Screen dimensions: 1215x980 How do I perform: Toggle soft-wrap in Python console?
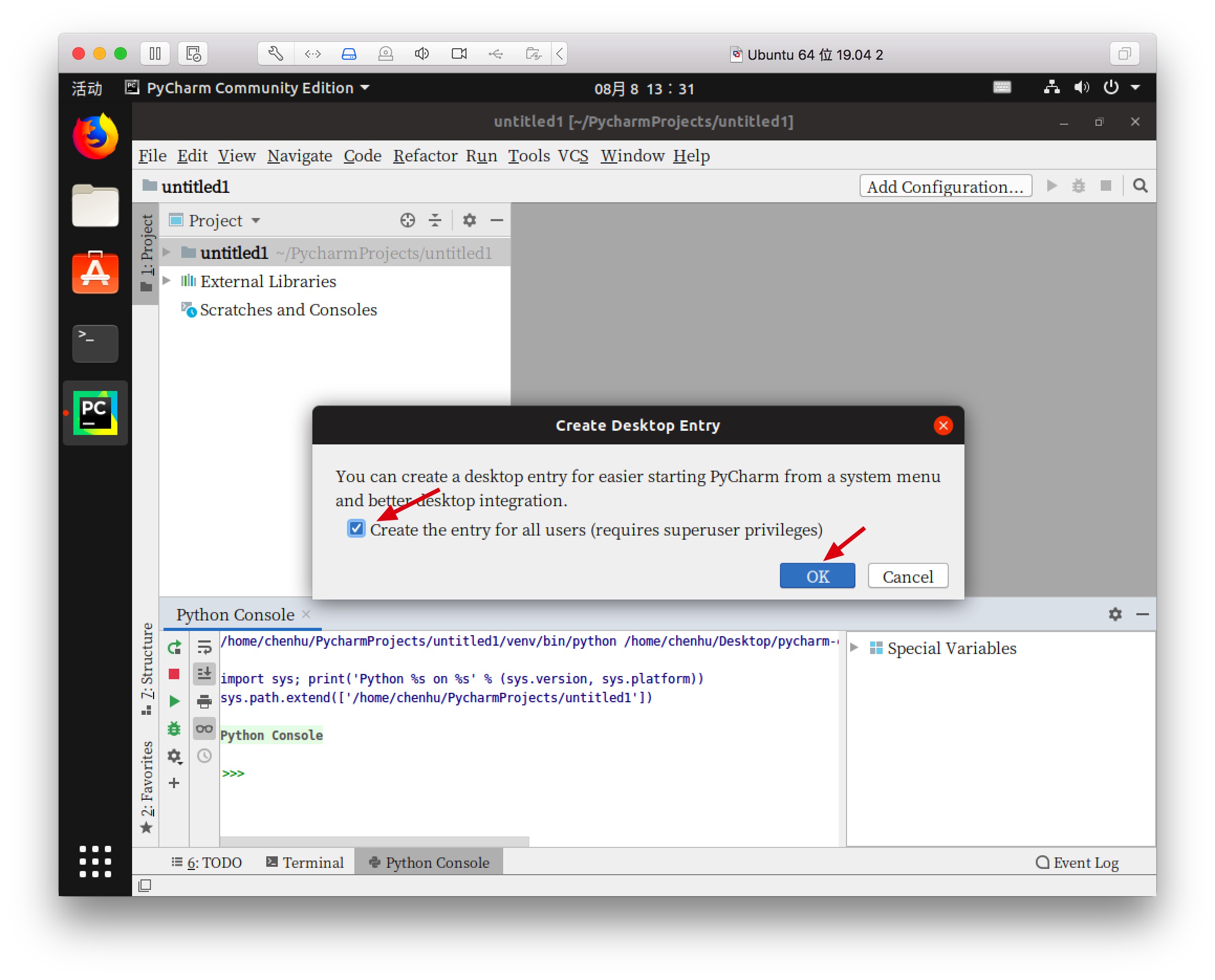[x=204, y=647]
